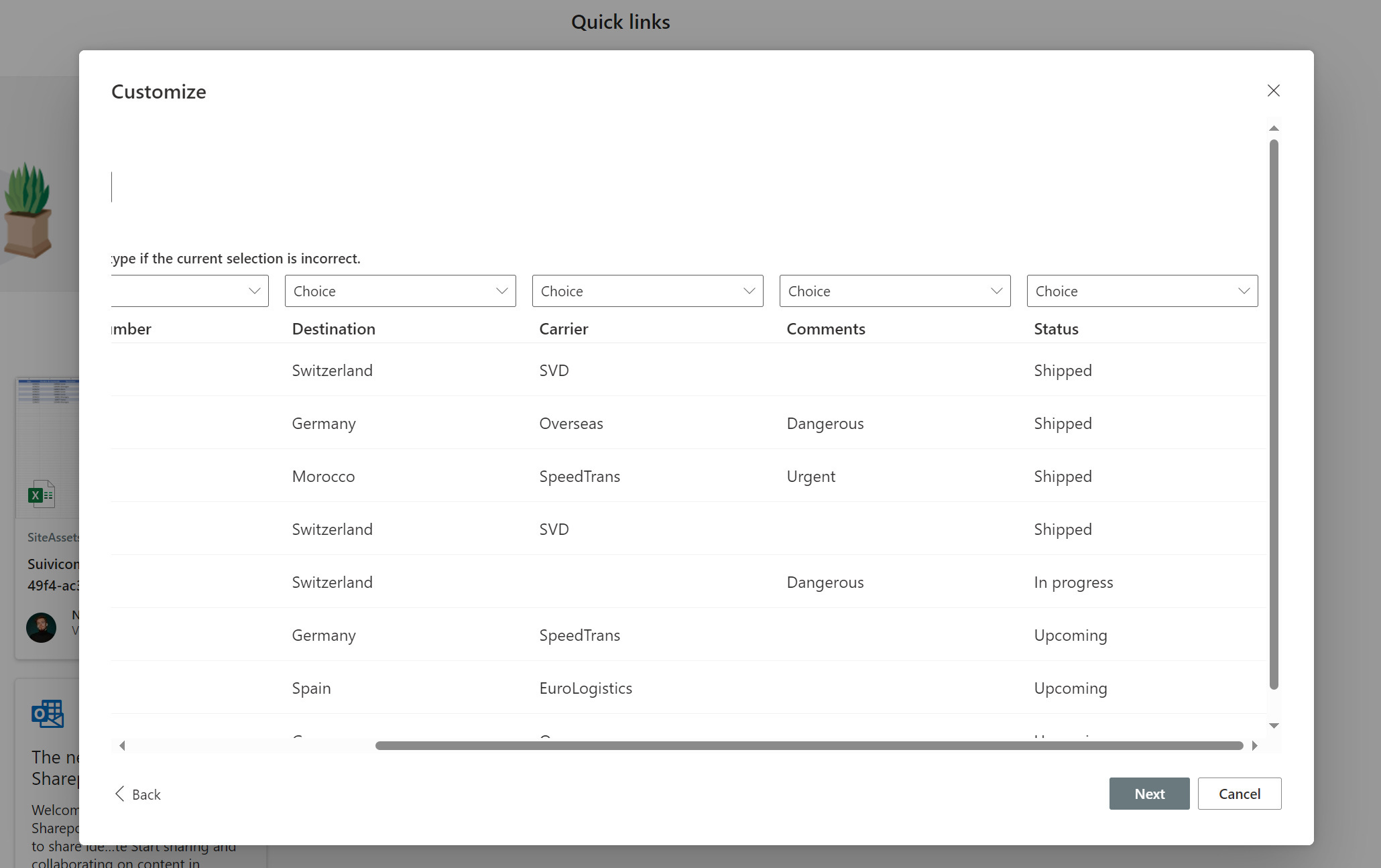Click the horizontal scrollbar left arrow

coord(122,745)
